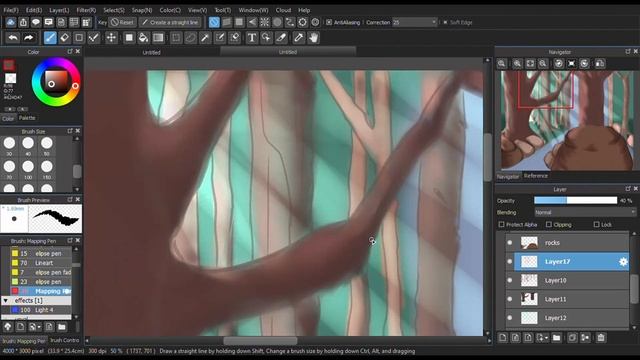Hide Layer10 visibility dot
Image resolution: width=640 pixels, height=360 pixels.
[x=509, y=280]
